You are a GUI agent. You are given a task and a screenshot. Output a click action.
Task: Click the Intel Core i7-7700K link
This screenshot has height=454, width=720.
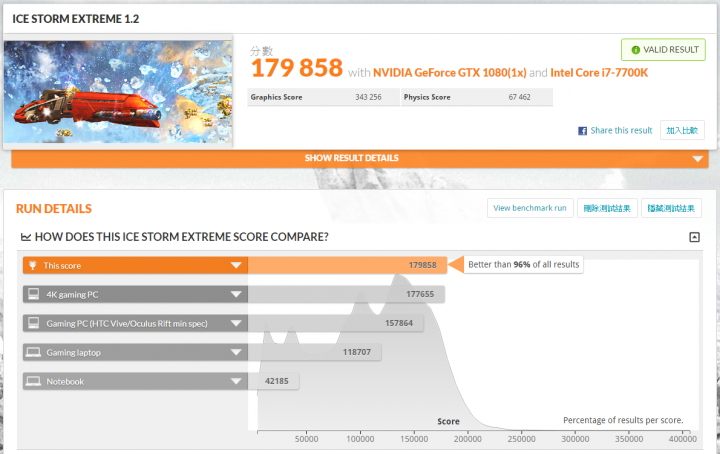pyautogui.click(x=599, y=73)
